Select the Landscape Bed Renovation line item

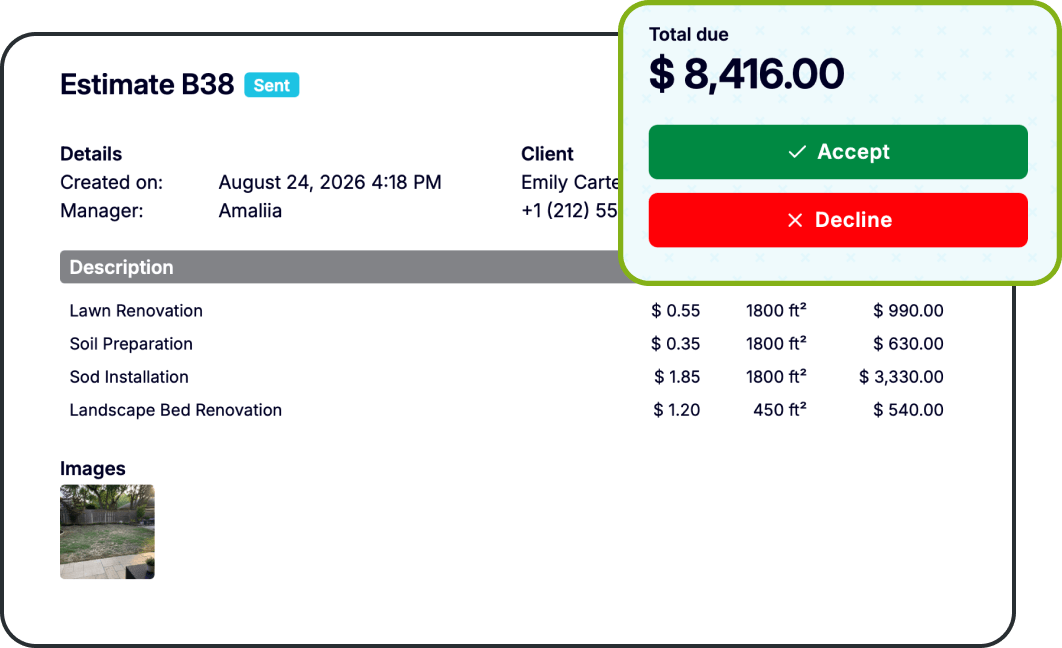pos(506,410)
